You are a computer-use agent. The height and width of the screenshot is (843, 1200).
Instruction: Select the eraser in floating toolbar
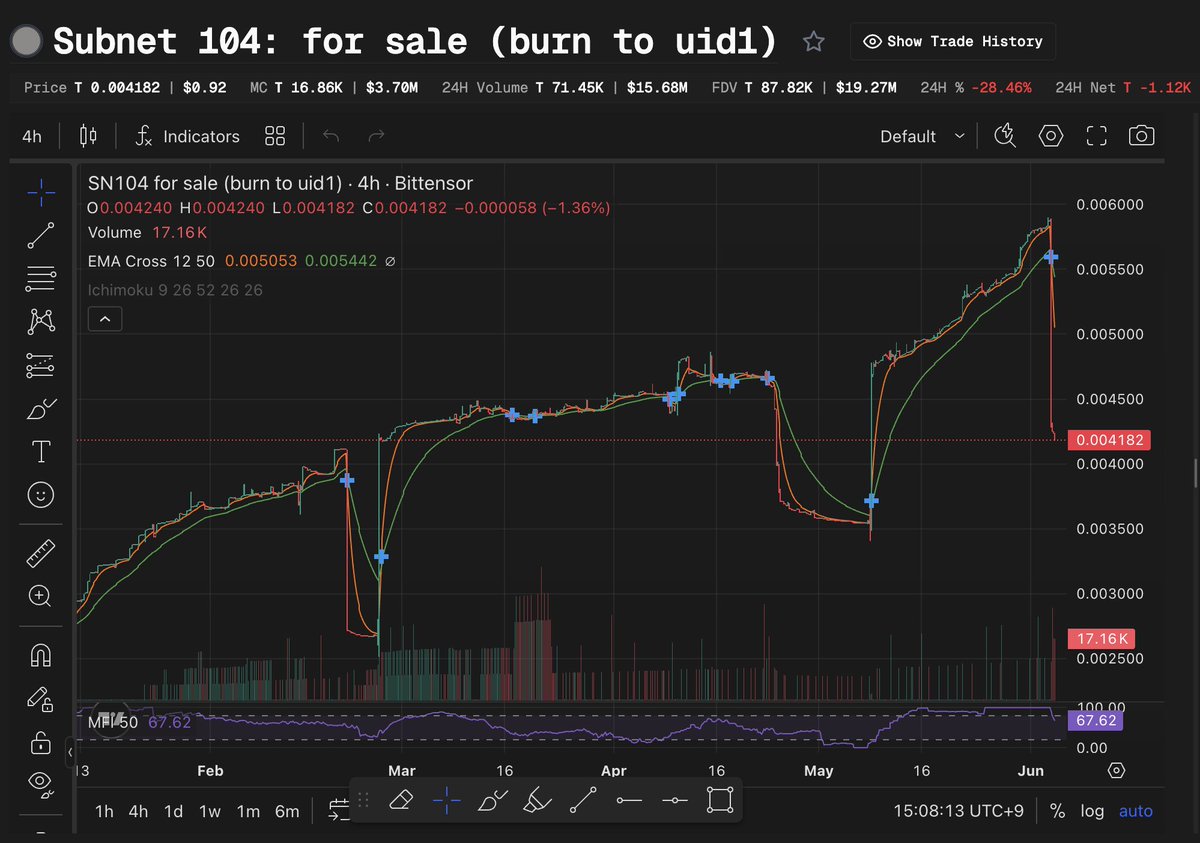400,800
